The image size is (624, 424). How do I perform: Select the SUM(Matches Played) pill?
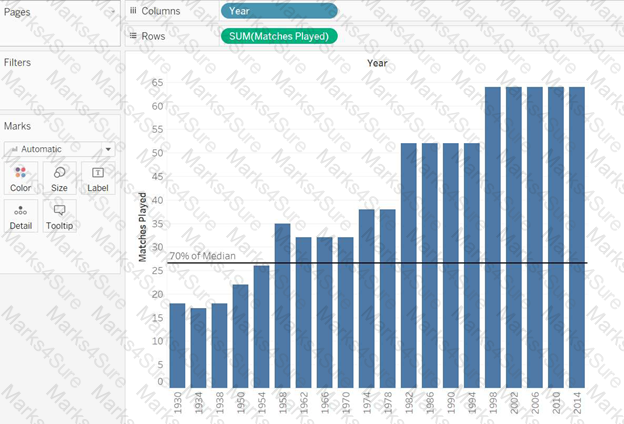pyautogui.click(x=279, y=36)
